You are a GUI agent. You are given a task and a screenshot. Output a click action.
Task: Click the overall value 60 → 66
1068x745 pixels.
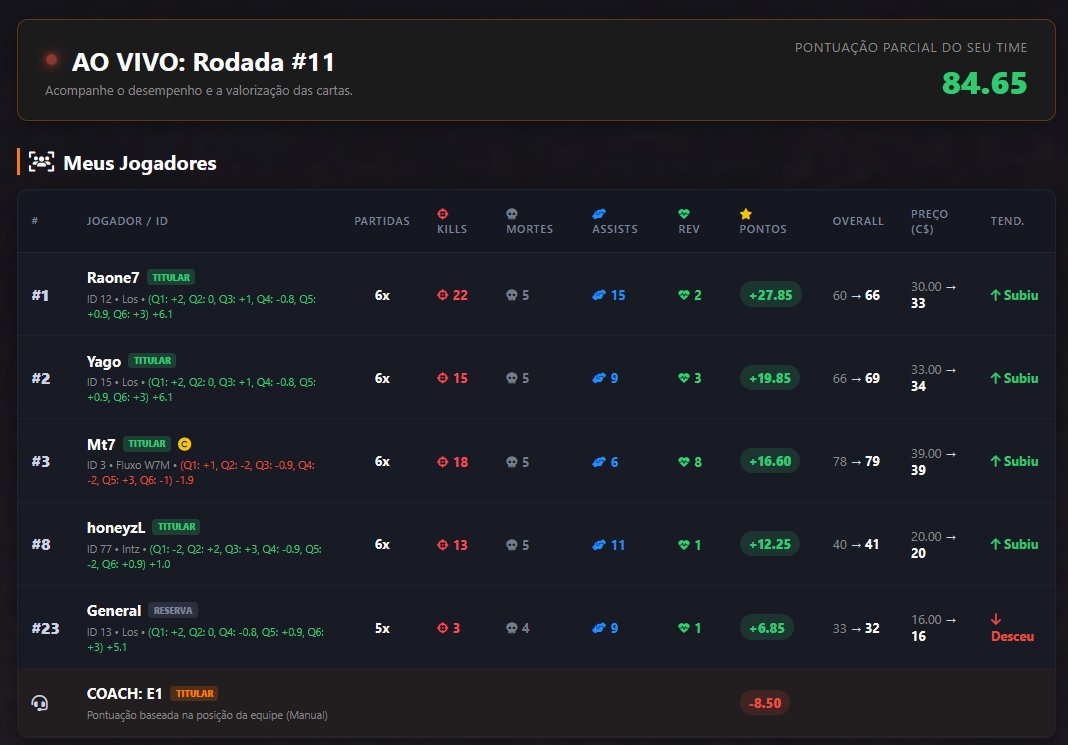856,295
